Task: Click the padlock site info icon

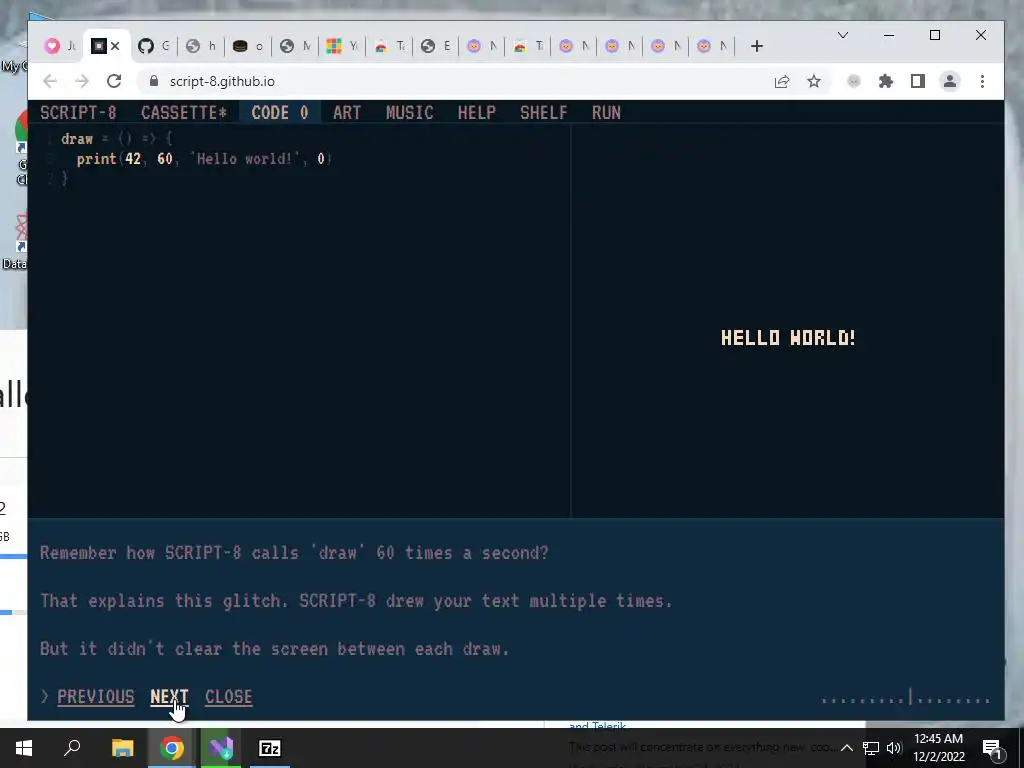Action: coord(154,81)
